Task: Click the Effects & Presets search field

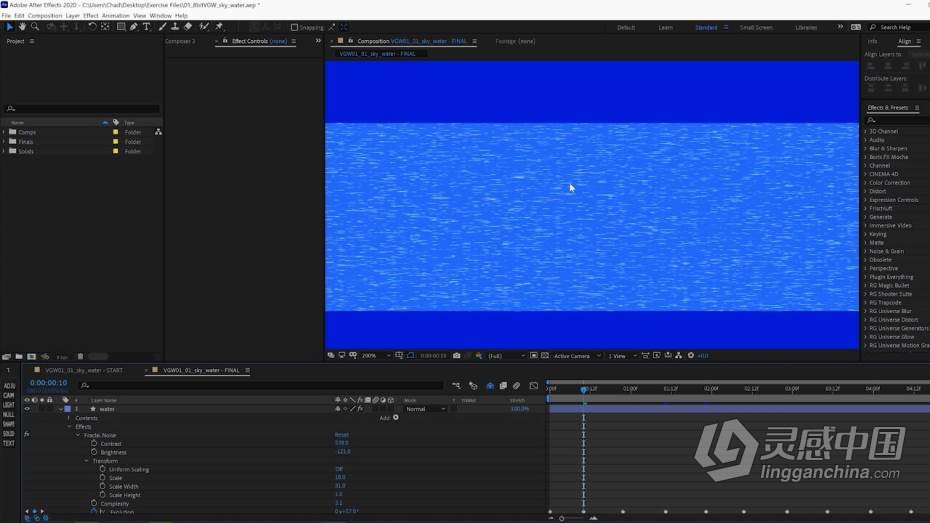Action: point(897,120)
